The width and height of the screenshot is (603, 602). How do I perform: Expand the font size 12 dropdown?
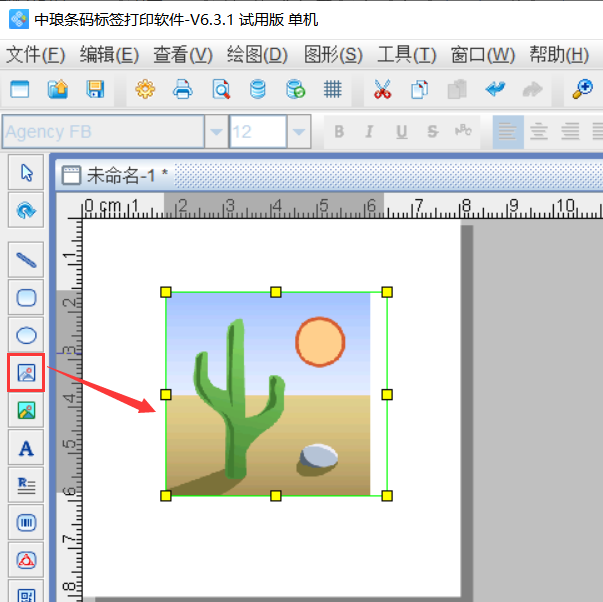[299, 132]
